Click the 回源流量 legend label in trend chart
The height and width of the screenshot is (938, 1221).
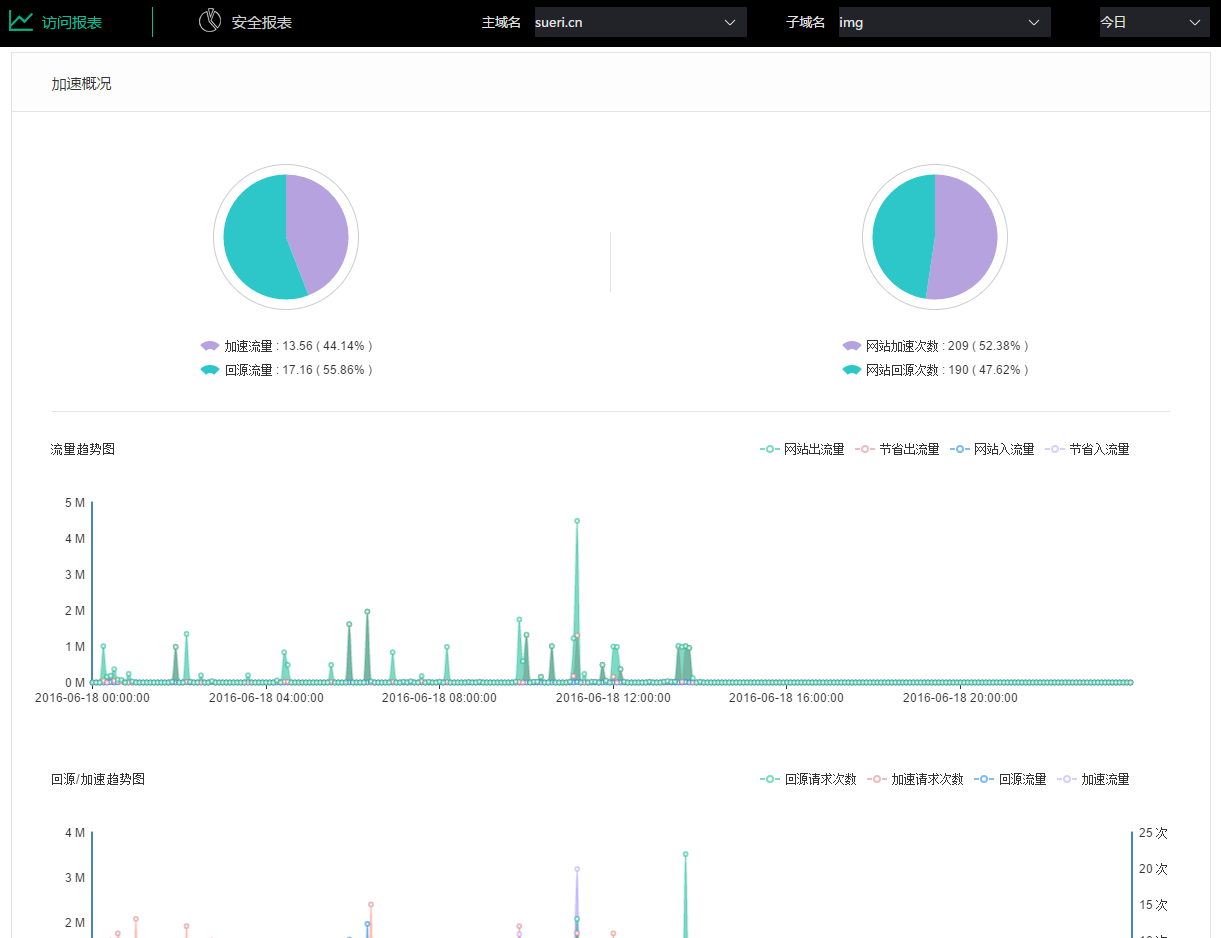1022,779
